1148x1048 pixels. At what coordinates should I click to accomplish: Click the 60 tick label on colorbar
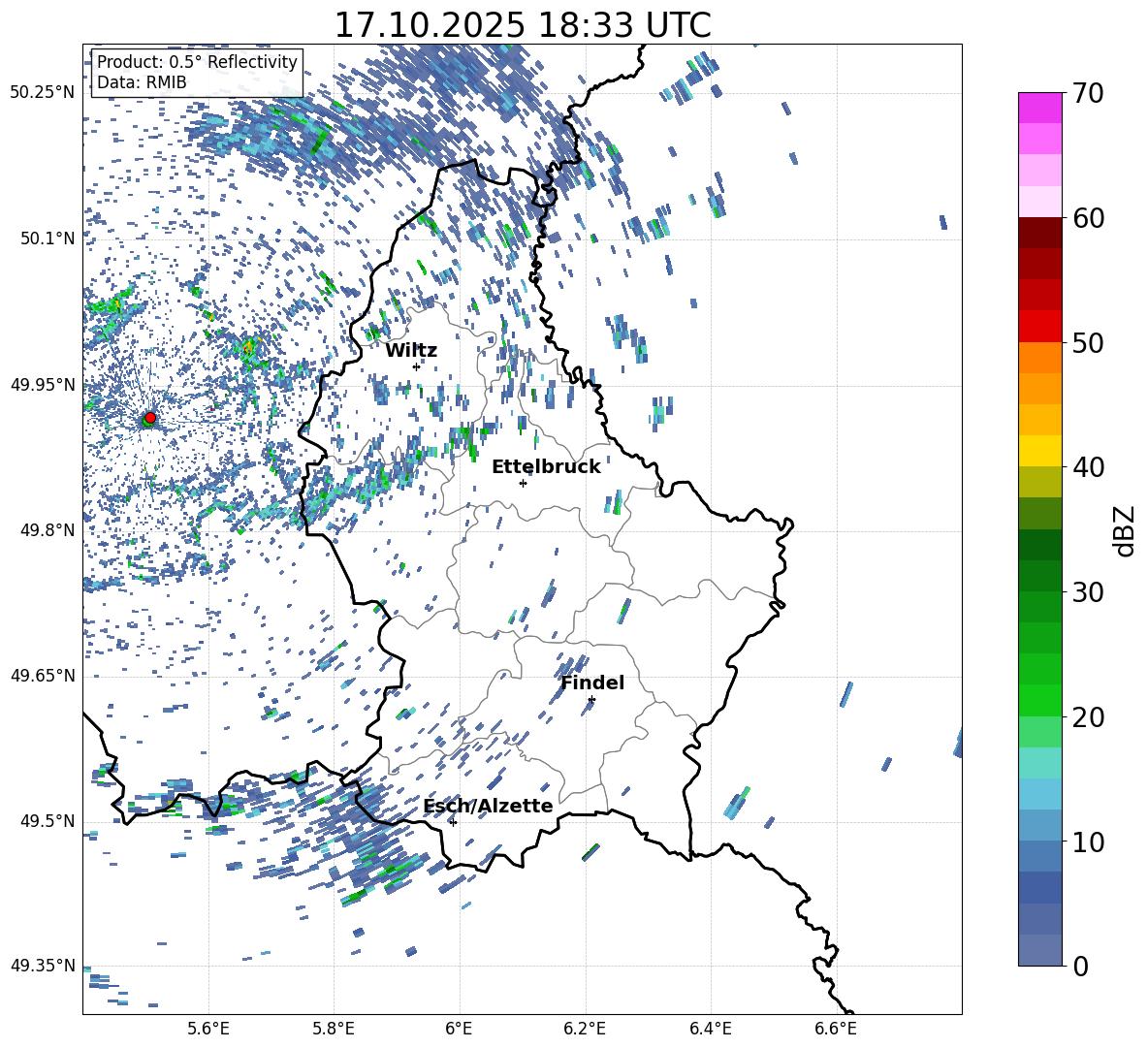(1088, 218)
